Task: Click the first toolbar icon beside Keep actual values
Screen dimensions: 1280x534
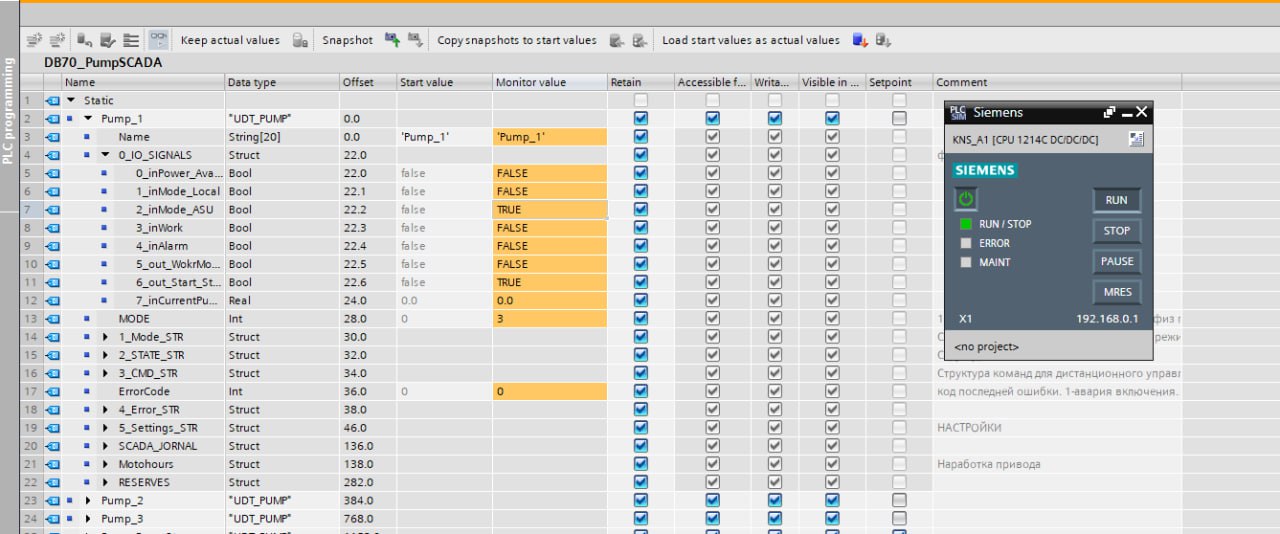Action: click(299, 40)
